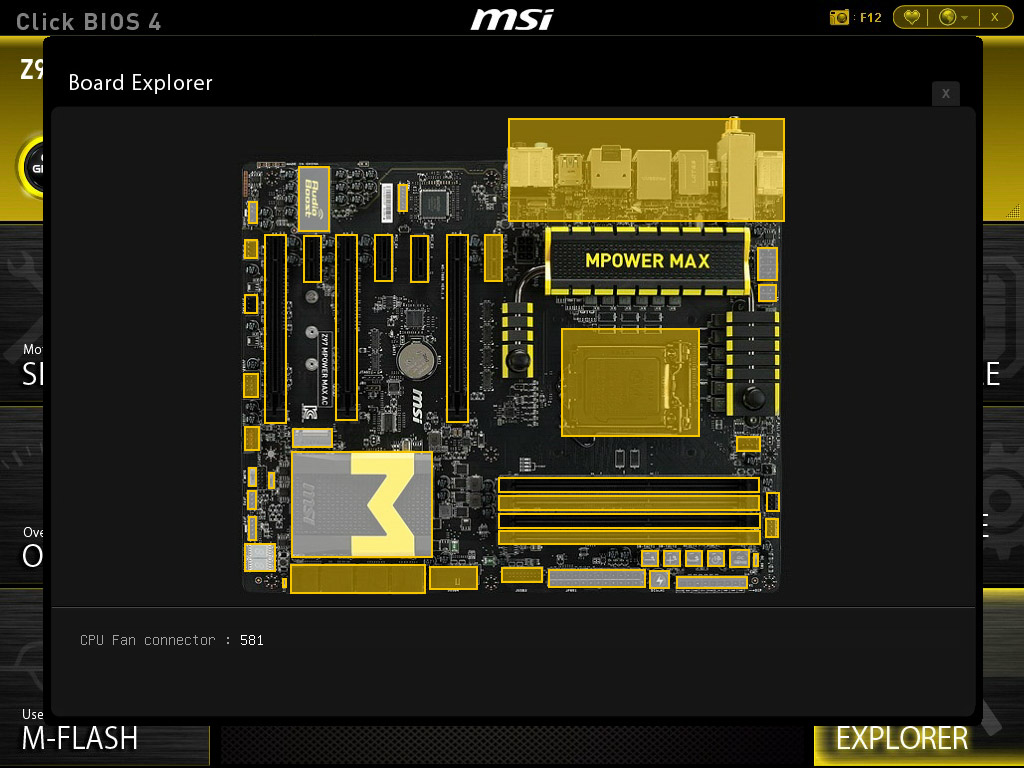This screenshot has height=768, width=1024.
Task: Click the Click BIOS 4 title
Action: click(x=88, y=22)
